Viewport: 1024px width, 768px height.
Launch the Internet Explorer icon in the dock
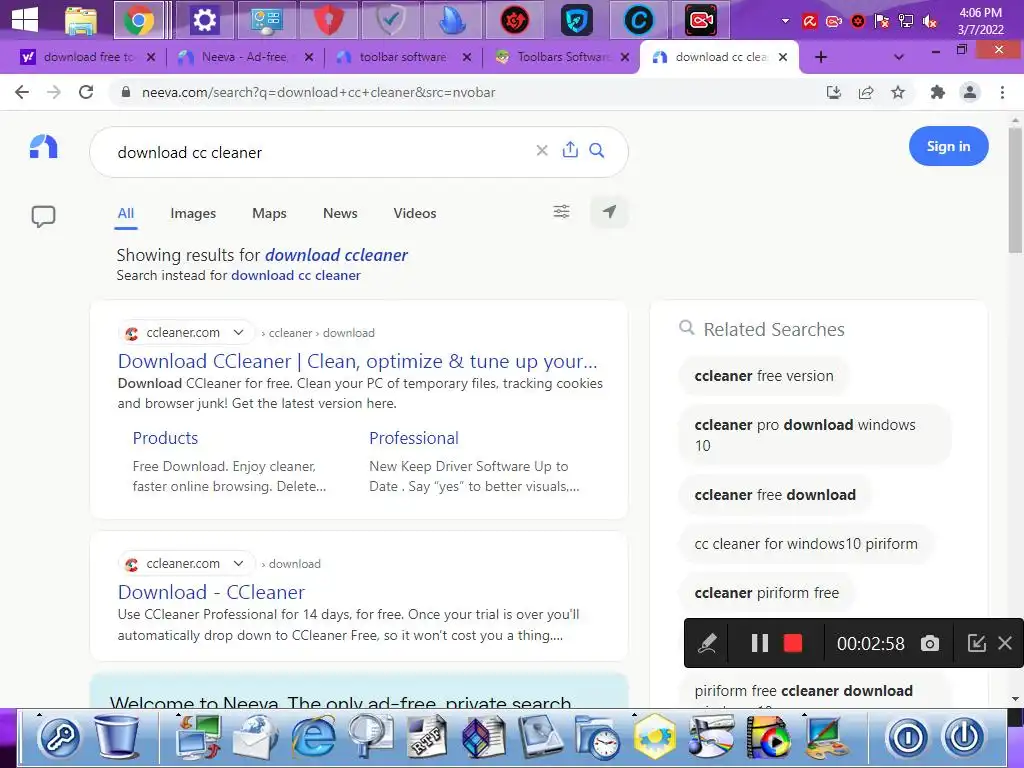pyautogui.click(x=313, y=737)
